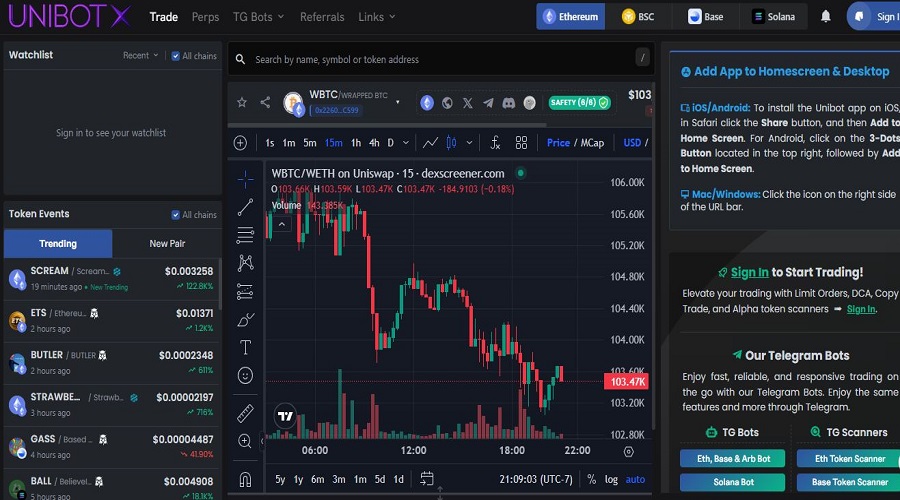Open the indicators fx button
900x500 pixels.
point(495,142)
